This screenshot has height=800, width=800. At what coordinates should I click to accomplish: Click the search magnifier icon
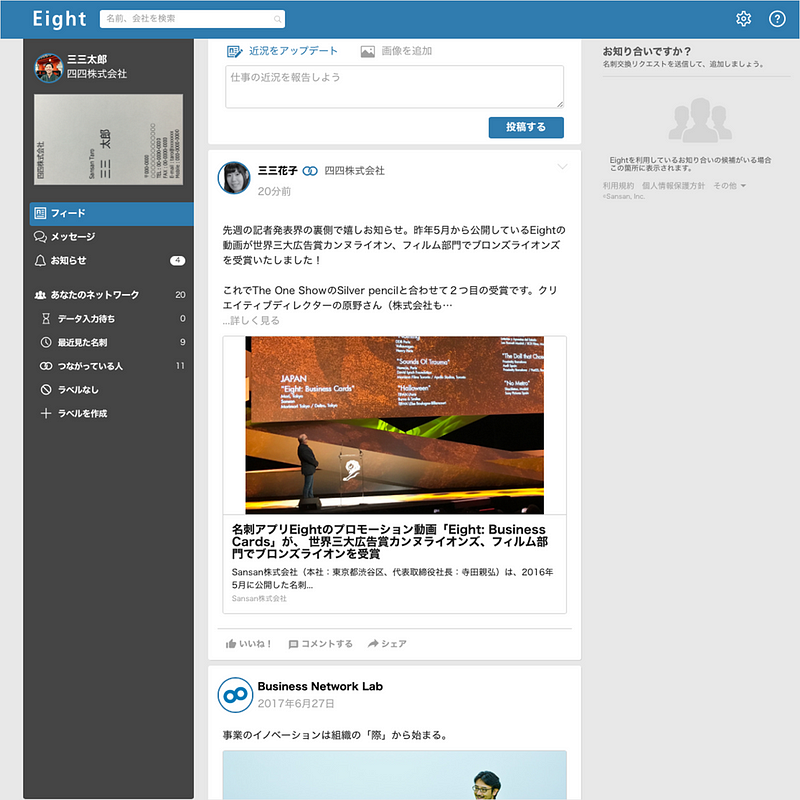pos(278,19)
